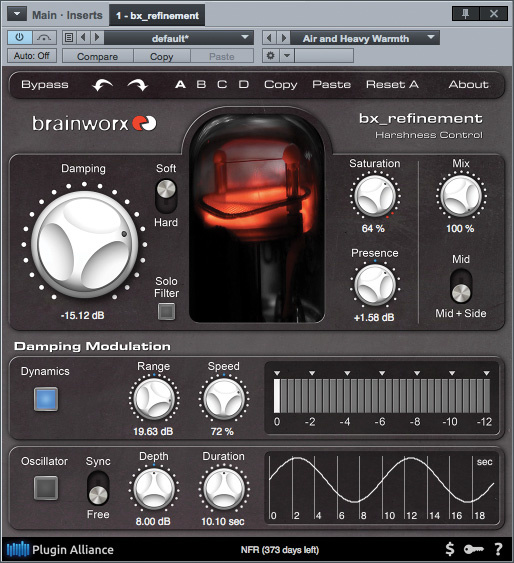Screen dimensions: 514x563
Task: Click Paste in the plugin toolbar
Action: pos(331,84)
